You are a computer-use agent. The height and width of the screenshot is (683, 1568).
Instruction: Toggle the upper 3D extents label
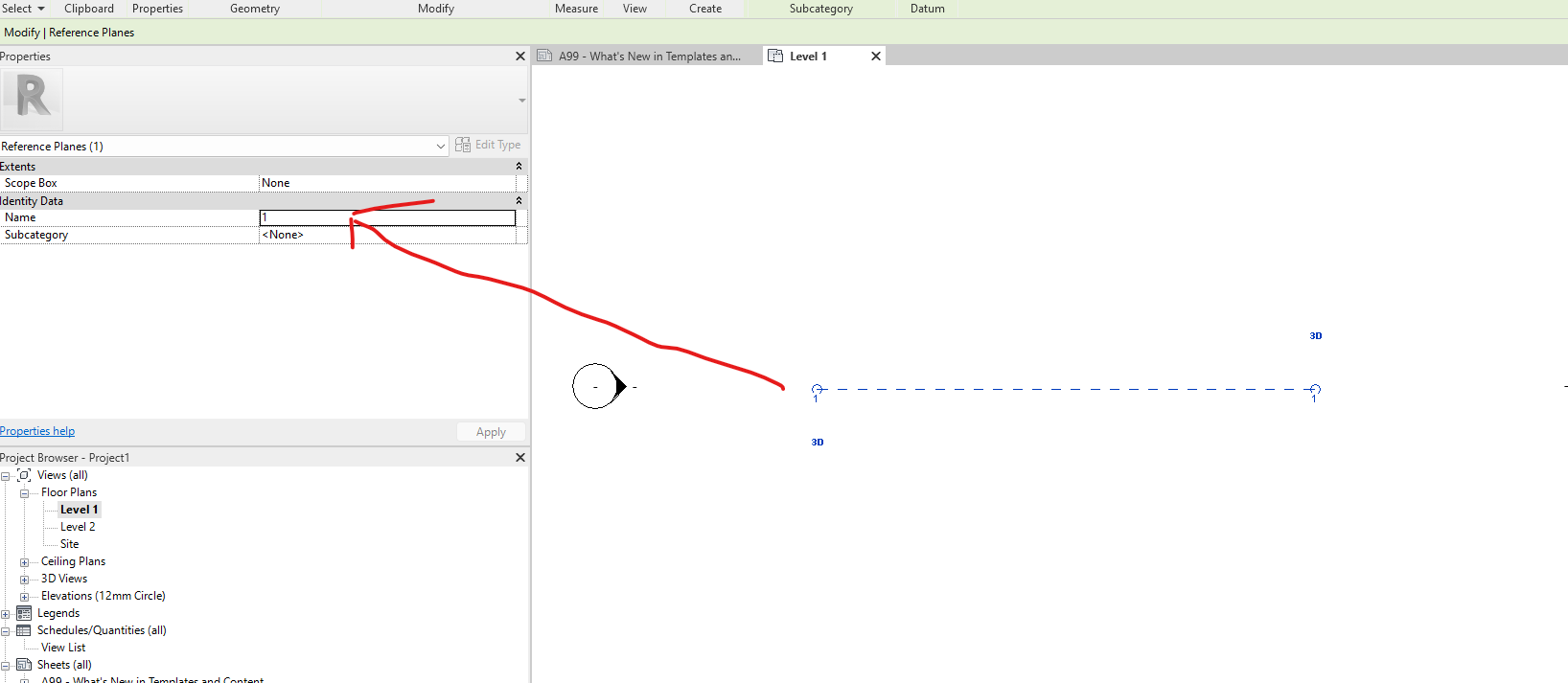[x=1315, y=336]
